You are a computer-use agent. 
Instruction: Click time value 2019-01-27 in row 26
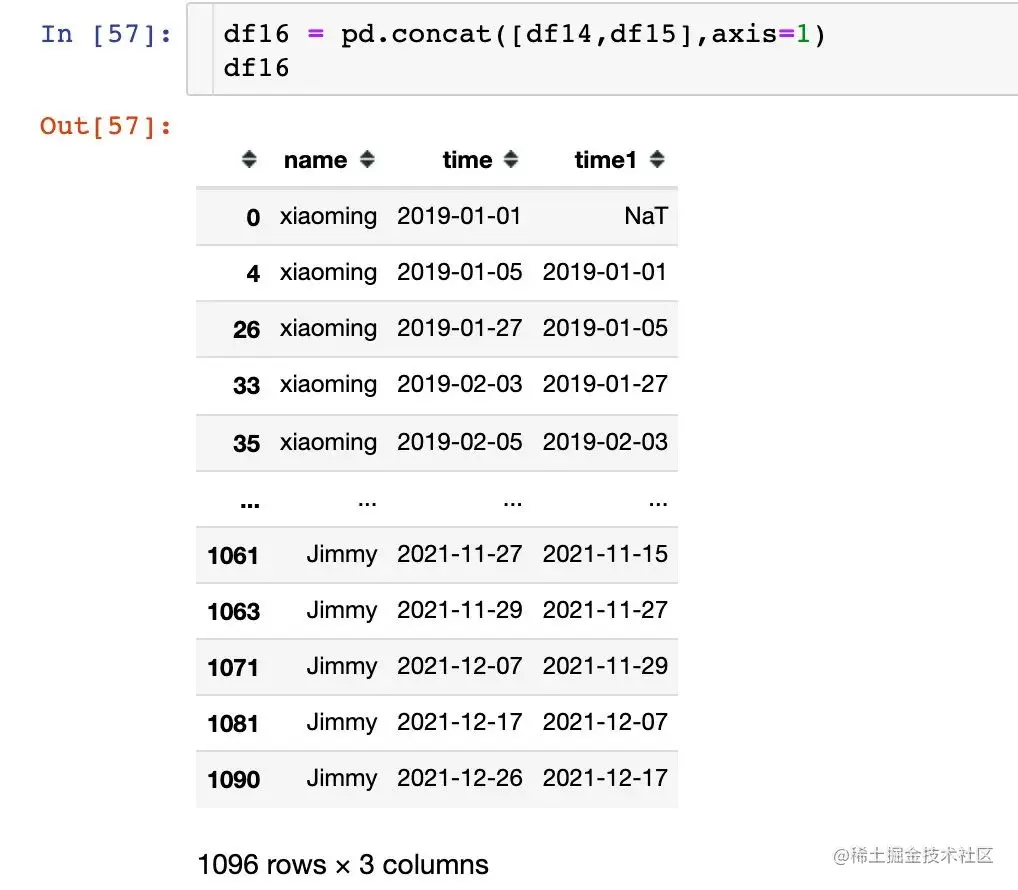[x=460, y=328]
